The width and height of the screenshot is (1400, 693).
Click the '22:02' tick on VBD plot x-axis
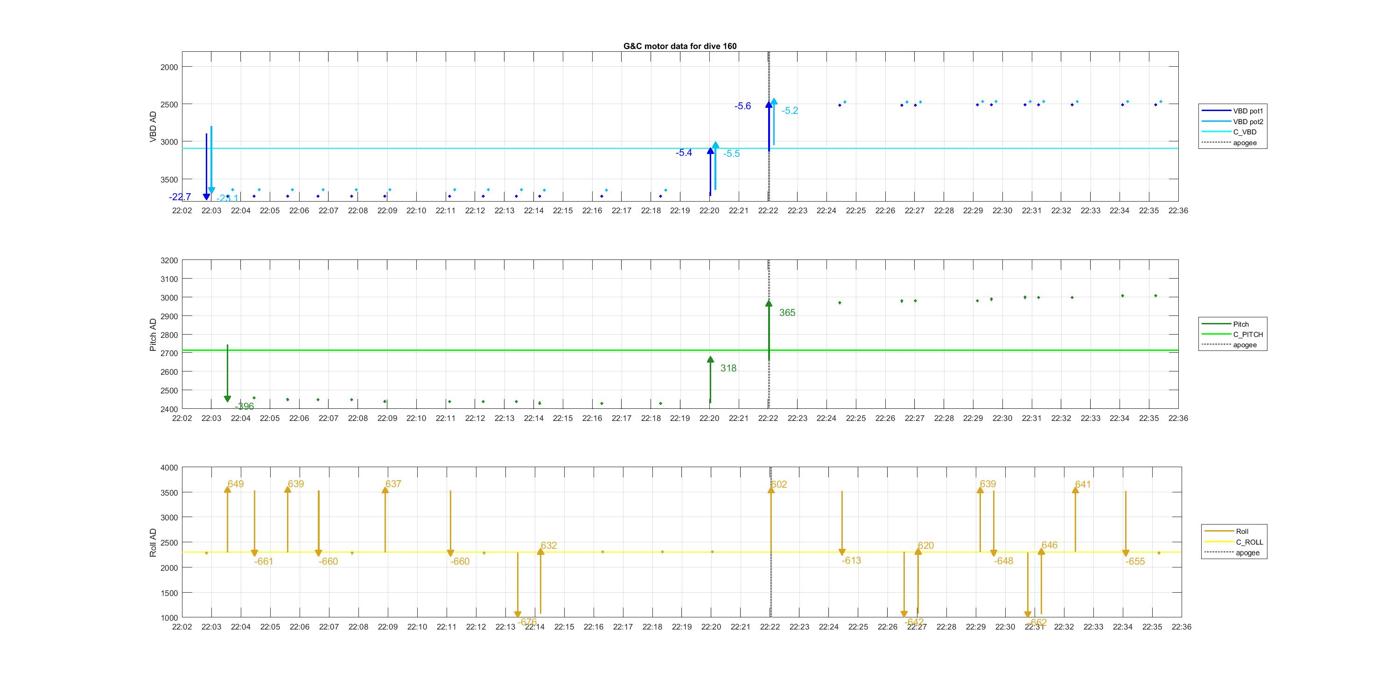pyautogui.click(x=182, y=211)
